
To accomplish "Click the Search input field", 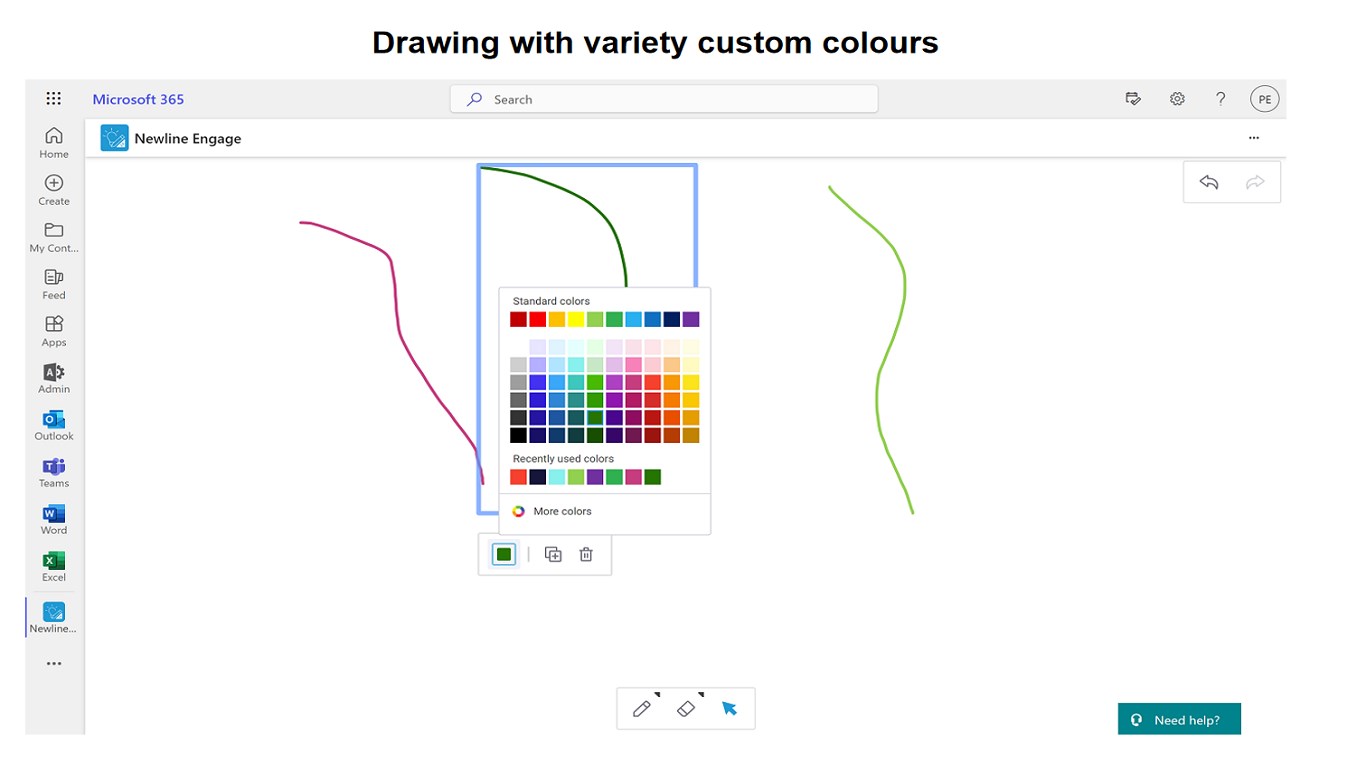I will (664, 99).
